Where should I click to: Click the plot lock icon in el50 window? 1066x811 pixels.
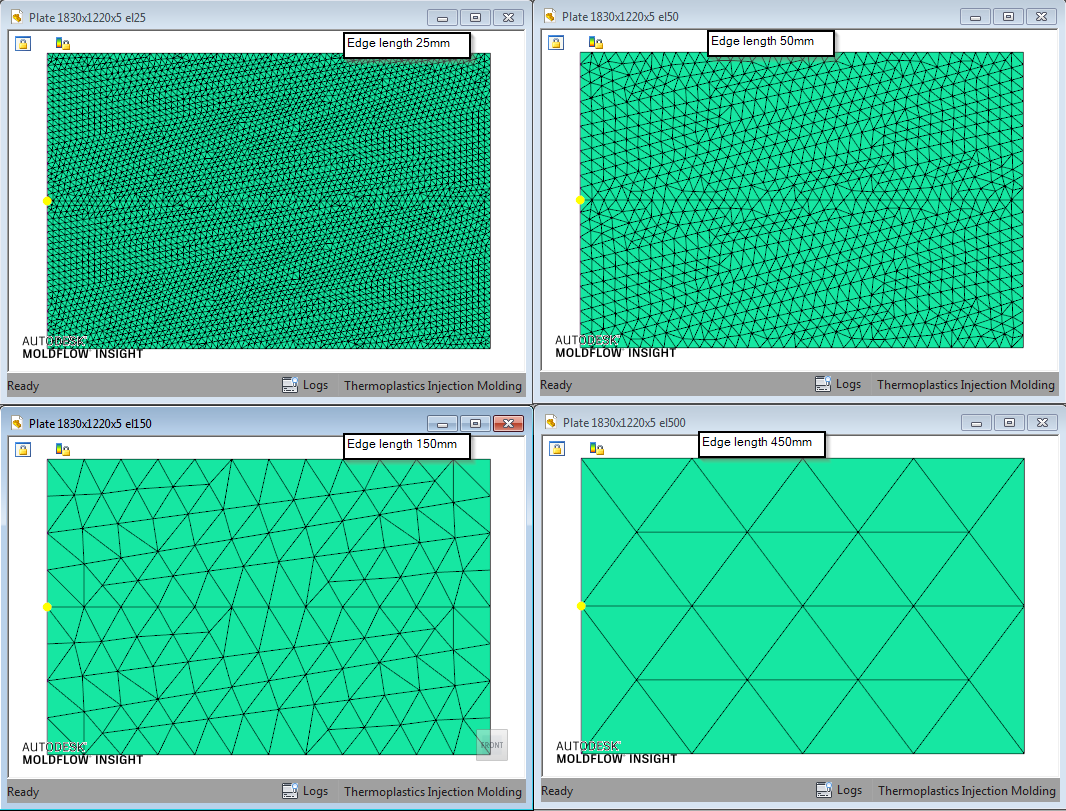pyautogui.click(x=556, y=43)
